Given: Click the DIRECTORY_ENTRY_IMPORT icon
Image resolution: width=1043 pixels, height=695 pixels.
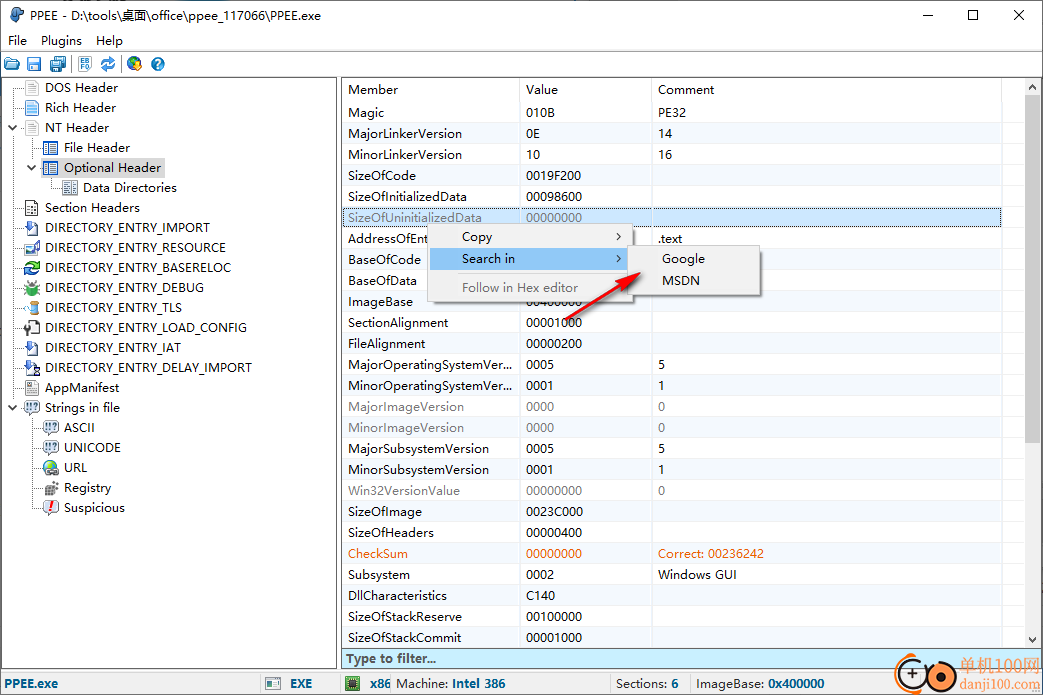Looking at the screenshot, I should 31,227.
